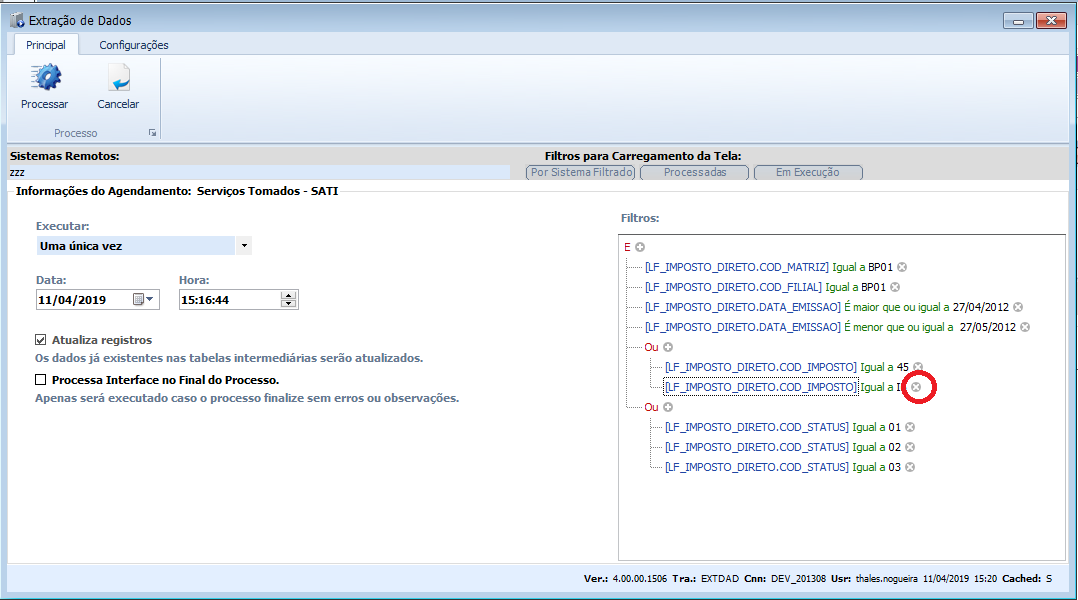
Task: Remove the DATA_EMISSAO 27/04/2012 filter
Action: click(x=1018, y=307)
